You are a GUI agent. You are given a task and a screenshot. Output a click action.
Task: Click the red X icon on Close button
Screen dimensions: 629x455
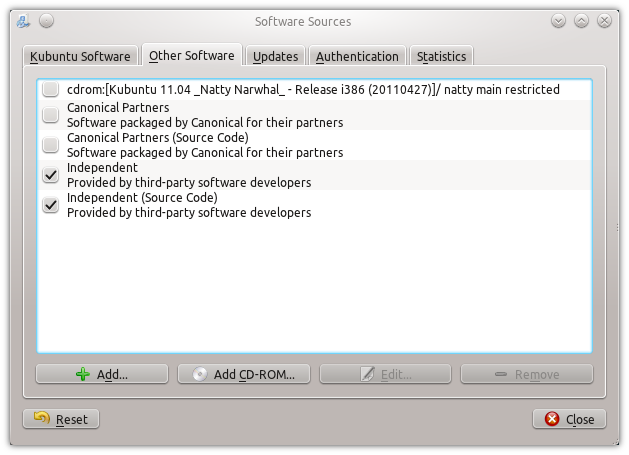(552, 419)
